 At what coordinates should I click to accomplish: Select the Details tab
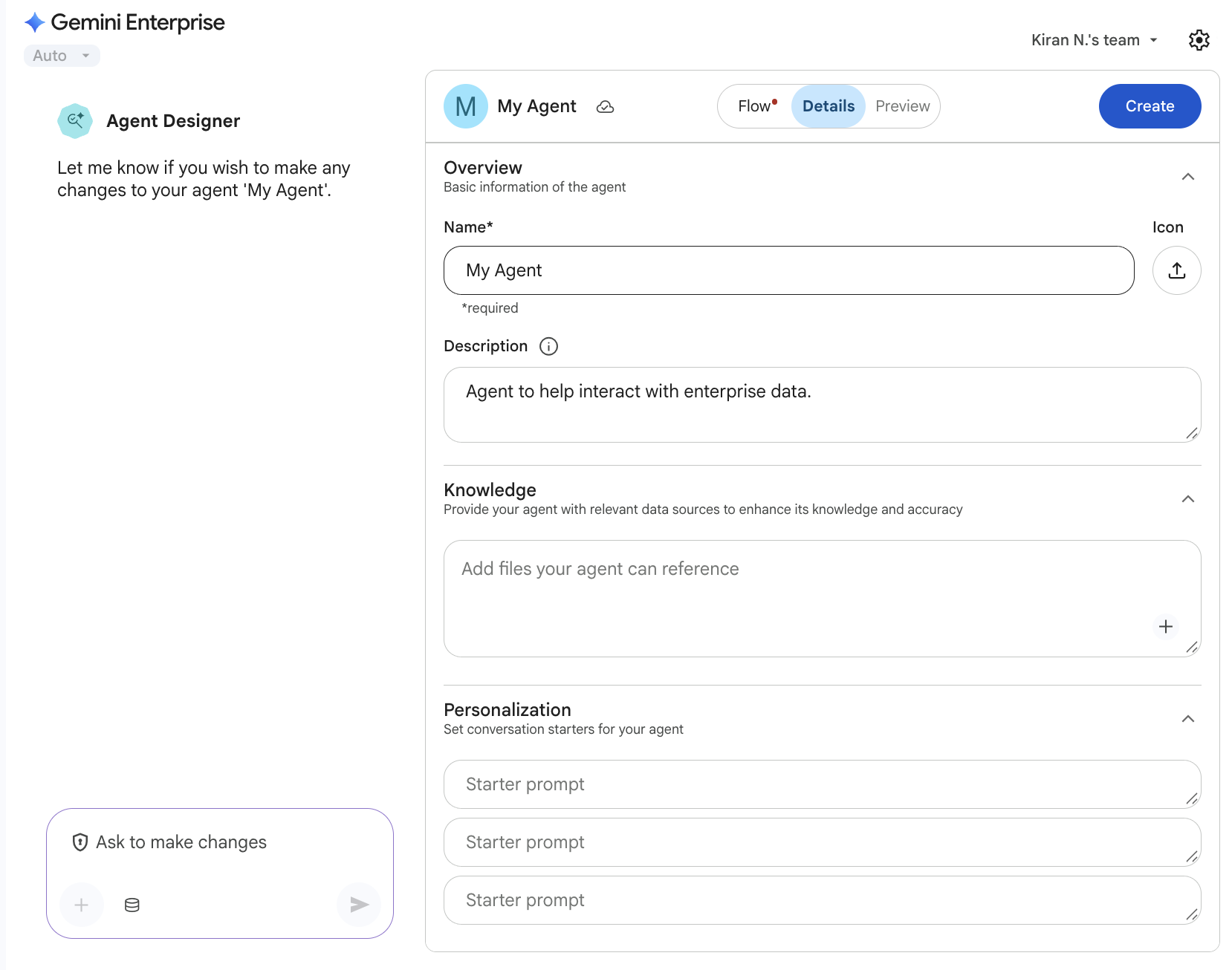pos(828,106)
